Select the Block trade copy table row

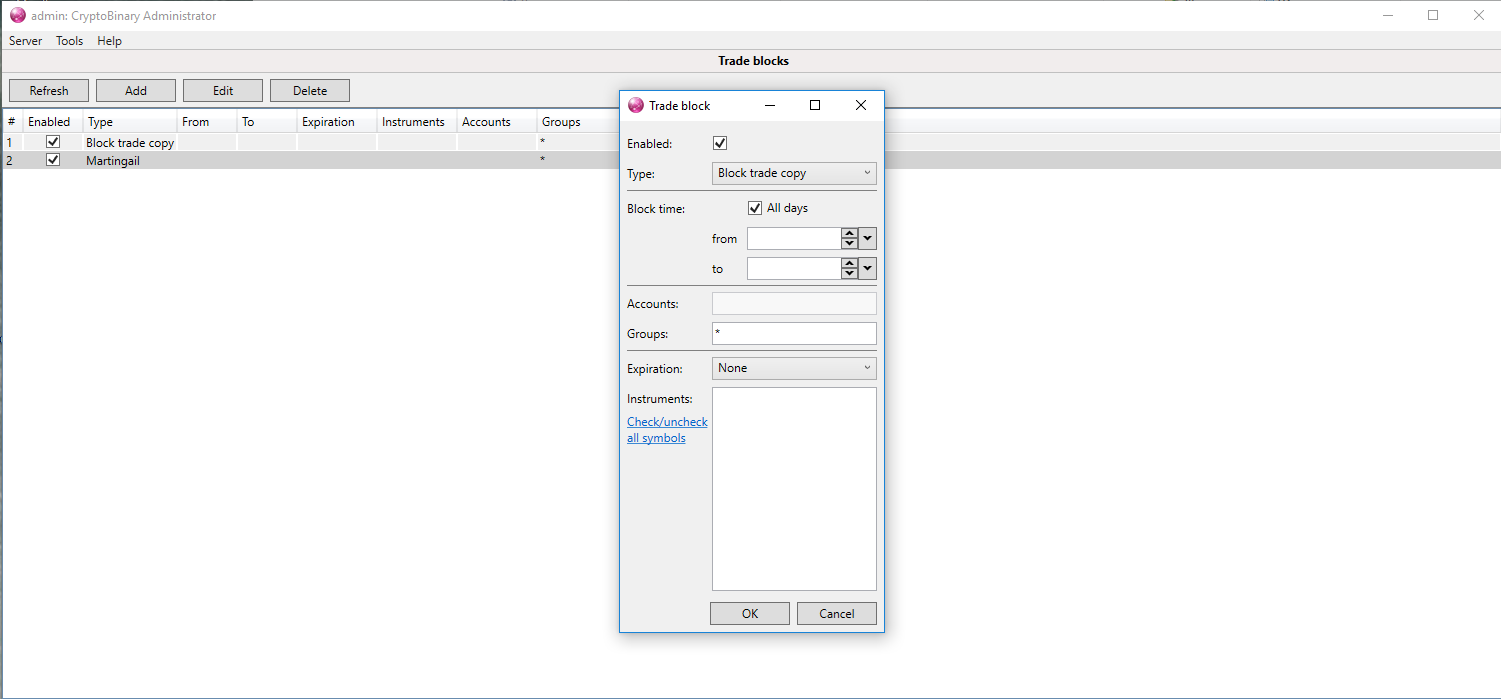click(x=130, y=143)
